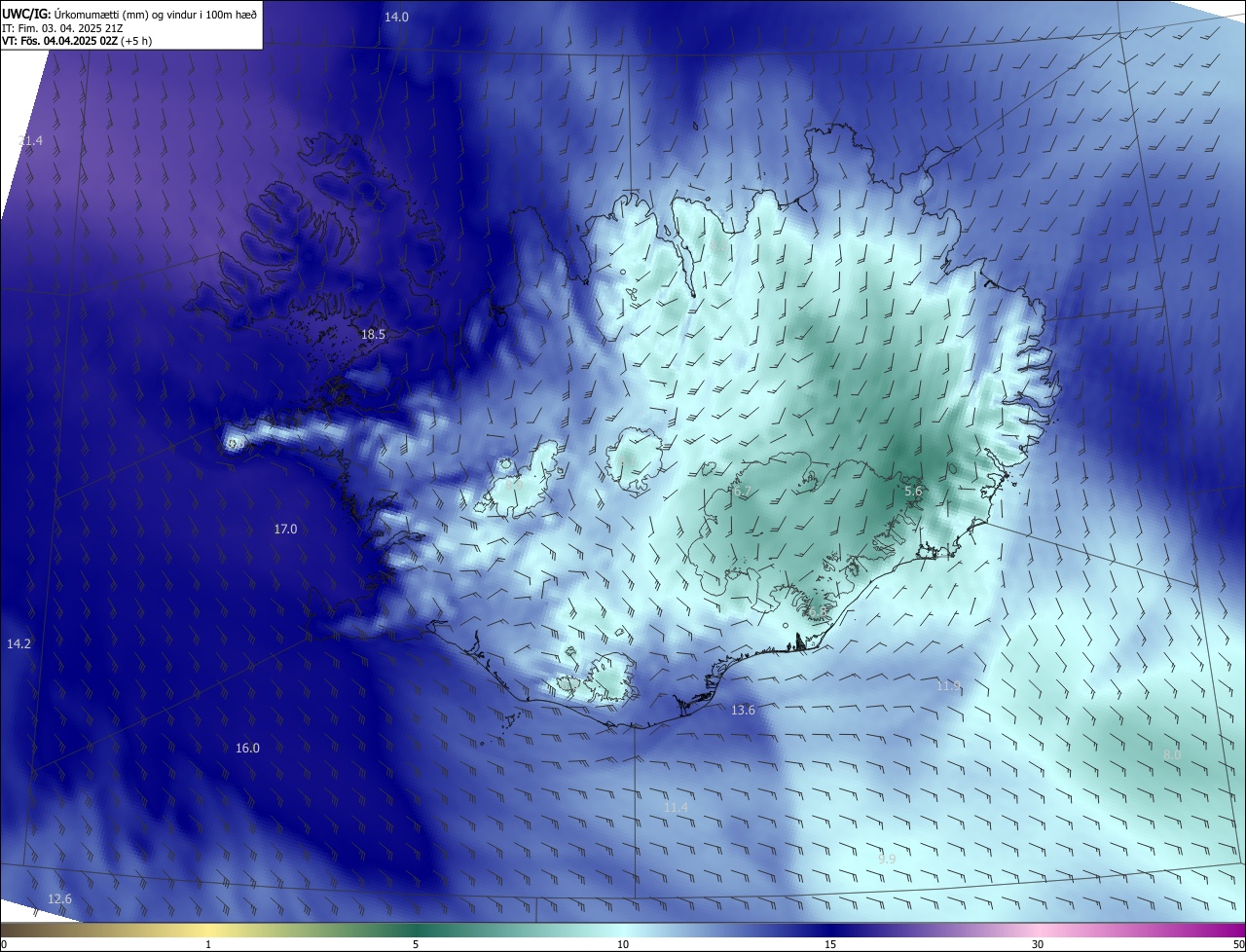This screenshot has width=1246, height=952.
Task: Click the legend tick label 5
Action: coord(416,944)
